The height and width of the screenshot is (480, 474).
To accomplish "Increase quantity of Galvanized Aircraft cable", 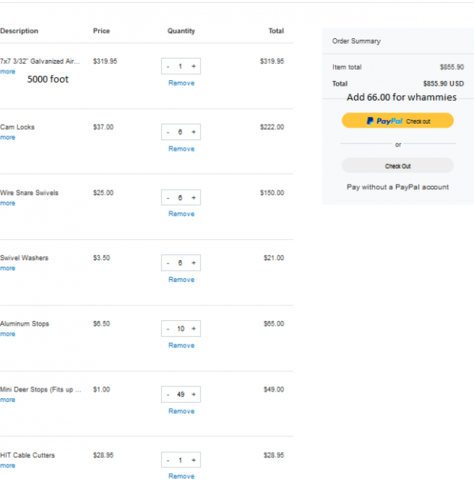I will [x=194, y=66].
